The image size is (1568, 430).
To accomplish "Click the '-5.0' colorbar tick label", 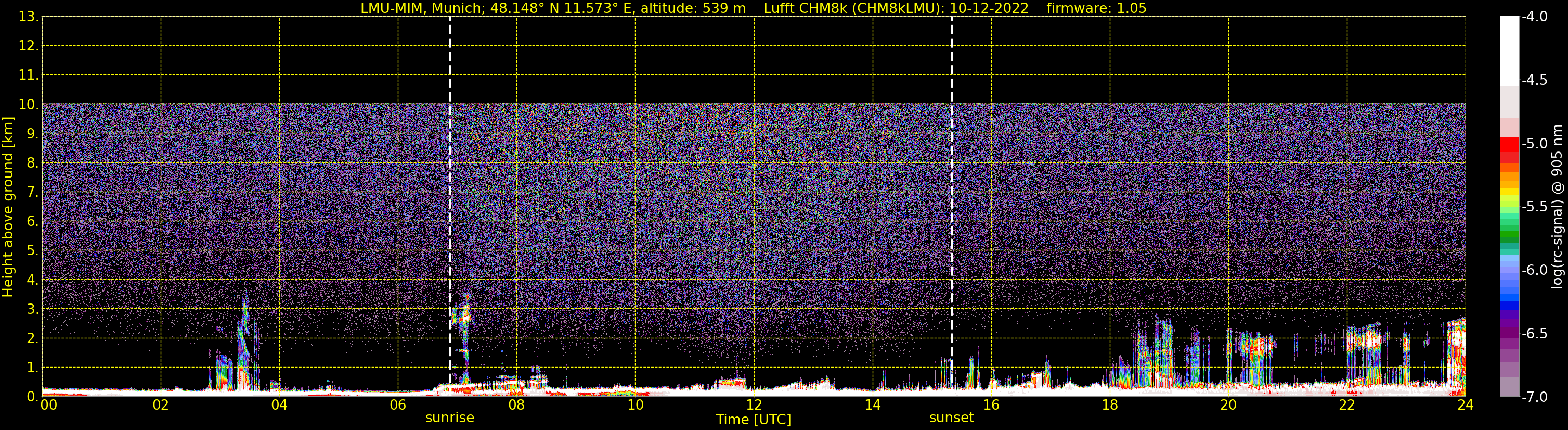I will point(1534,144).
